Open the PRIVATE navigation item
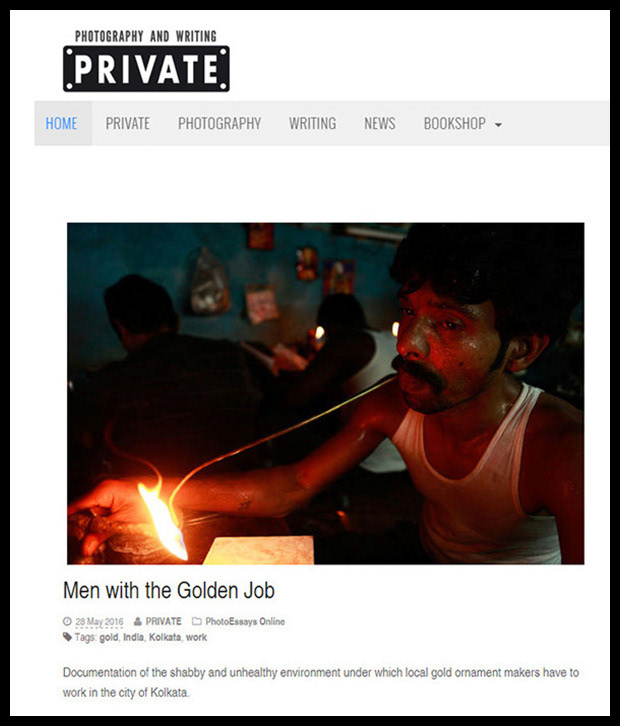Viewport: 620px width, 726px height. click(x=127, y=123)
